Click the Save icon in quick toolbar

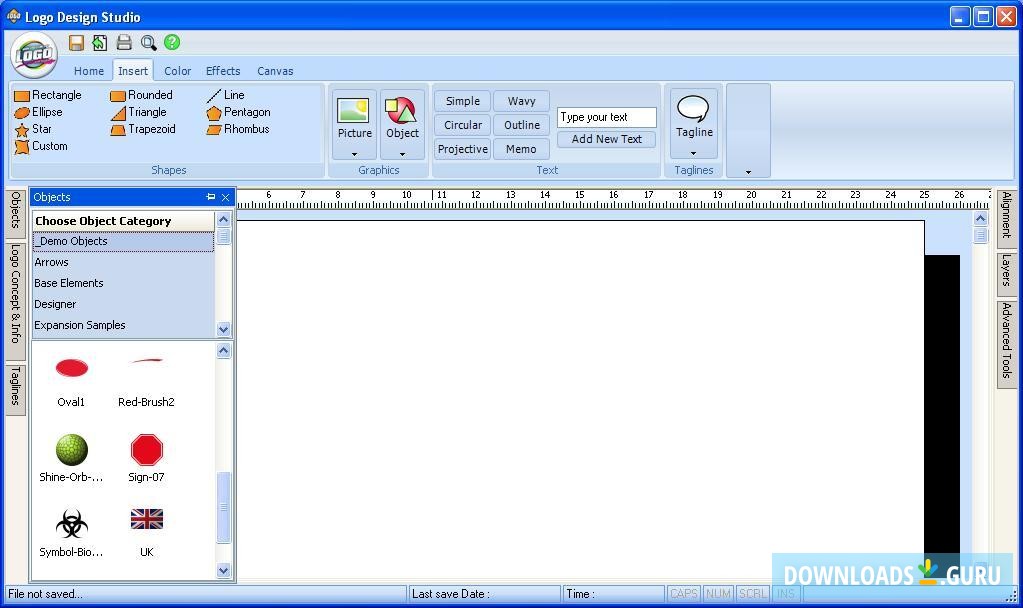(x=76, y=43)
